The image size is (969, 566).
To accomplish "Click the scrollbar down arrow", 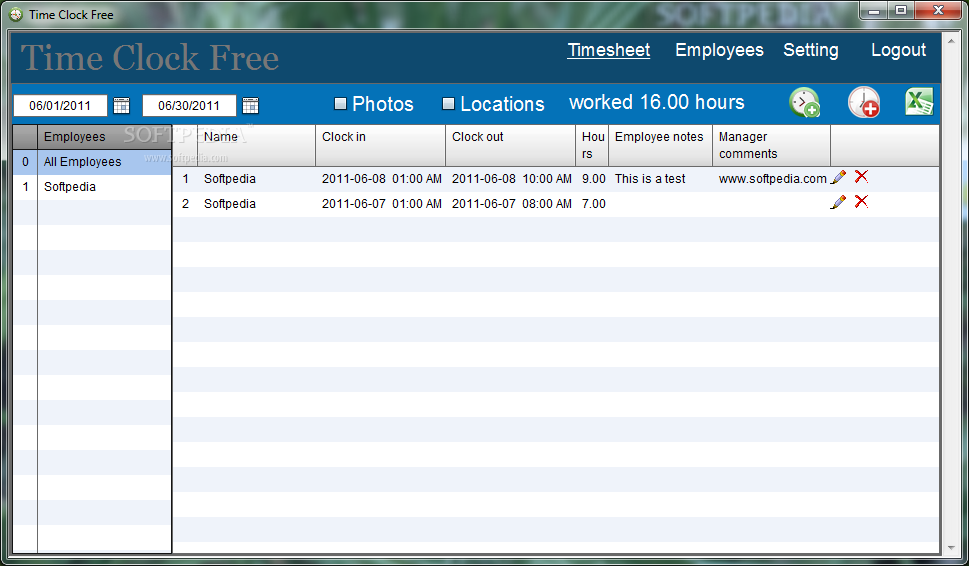I will pyautogui.click(x=950, y=547).
